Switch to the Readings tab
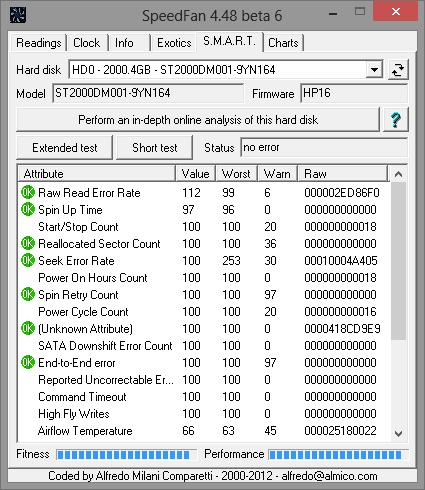This screenshot has height=490, width=425. [x=39, y=43]
